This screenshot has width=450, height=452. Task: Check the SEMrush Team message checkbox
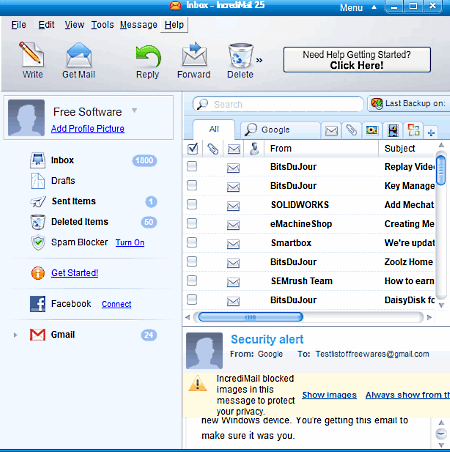point(192,280)
